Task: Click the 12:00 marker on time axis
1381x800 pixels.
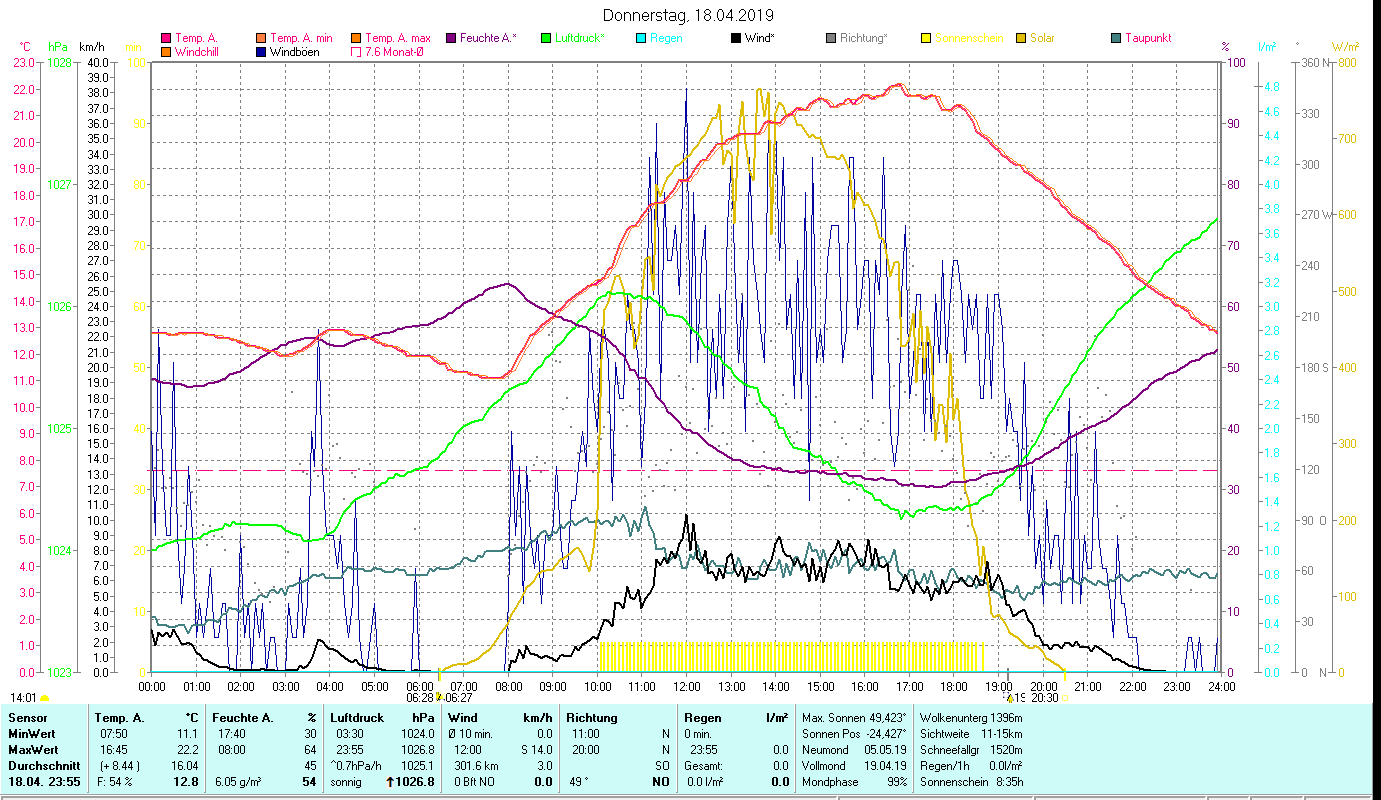Action: pyautogui.click(x=687, y=686)
